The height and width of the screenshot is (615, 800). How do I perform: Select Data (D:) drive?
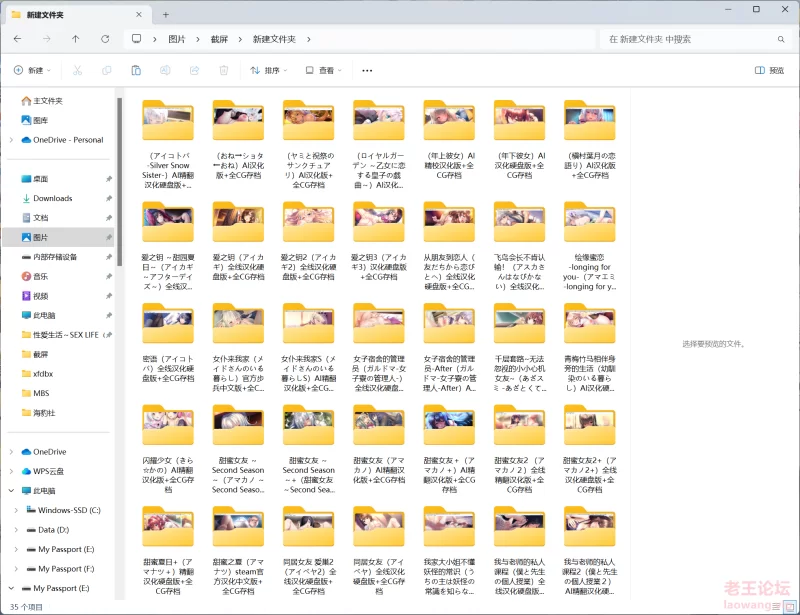48,530
